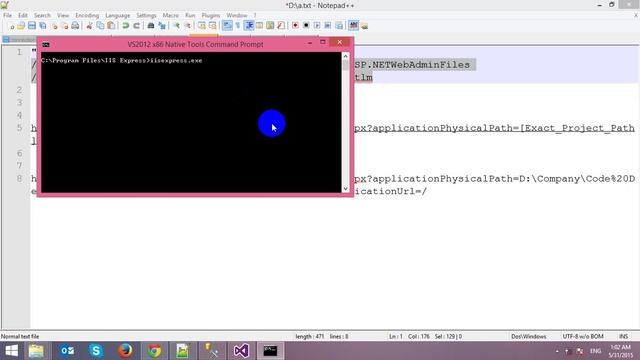Image resolution: width=640 pixels, height=360 pixels.
Task: Toggle INS insert mode in status bar
Action: click(x=623, y=336)
